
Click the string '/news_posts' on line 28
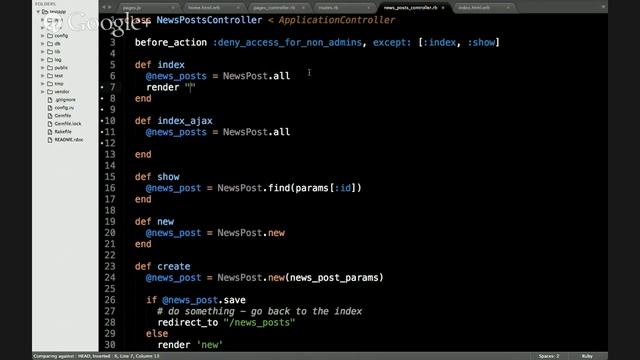259,322
